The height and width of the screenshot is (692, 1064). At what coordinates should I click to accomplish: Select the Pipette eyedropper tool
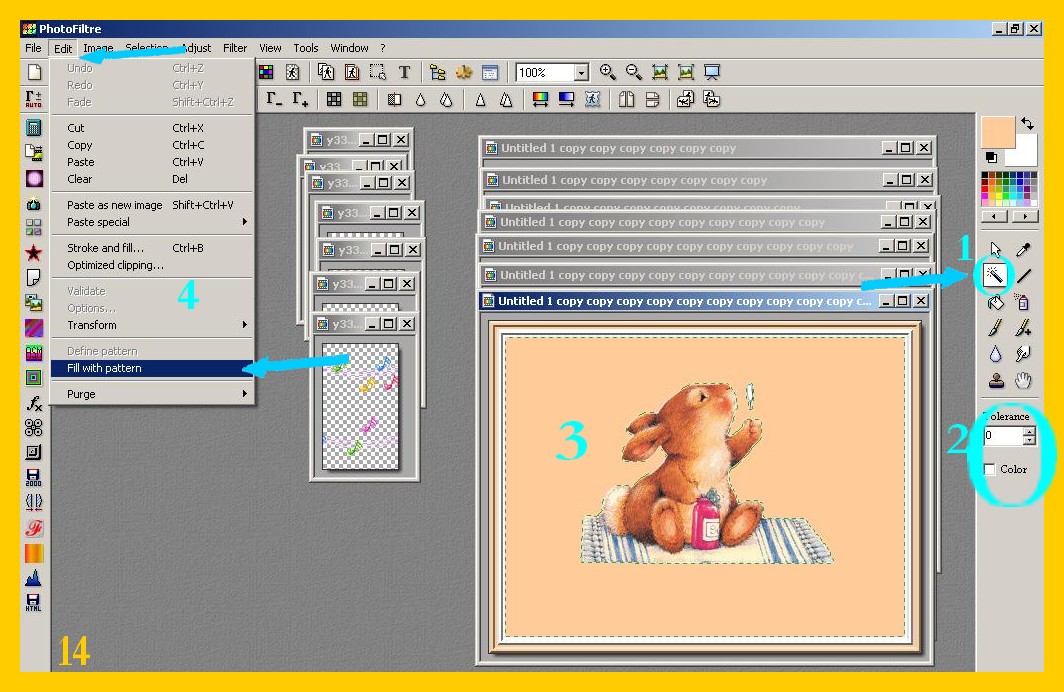pos(1023,249)
